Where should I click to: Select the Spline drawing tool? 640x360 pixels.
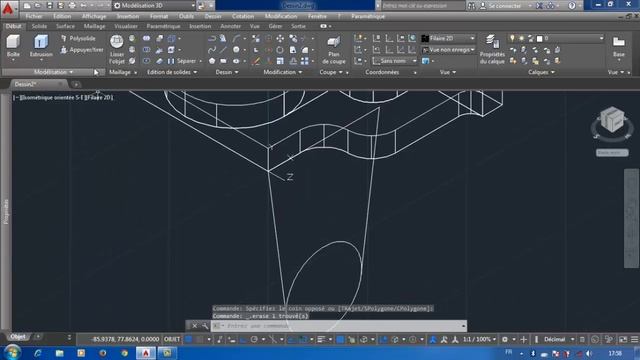click(x=211, y=50)
